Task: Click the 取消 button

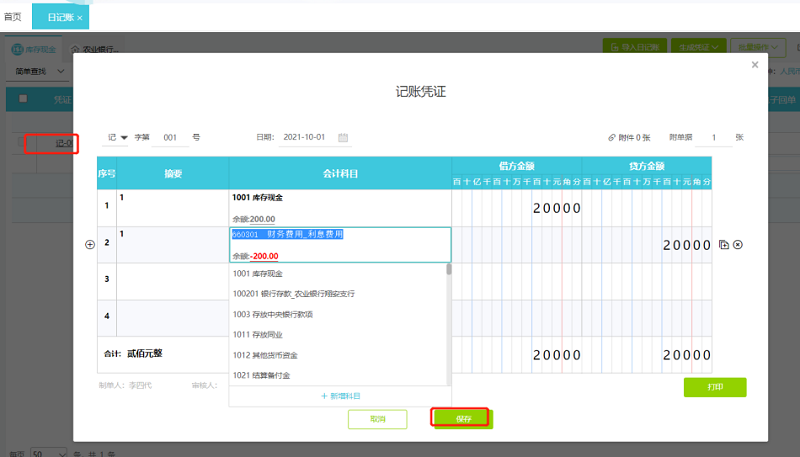Action: [x=377, y=418]
